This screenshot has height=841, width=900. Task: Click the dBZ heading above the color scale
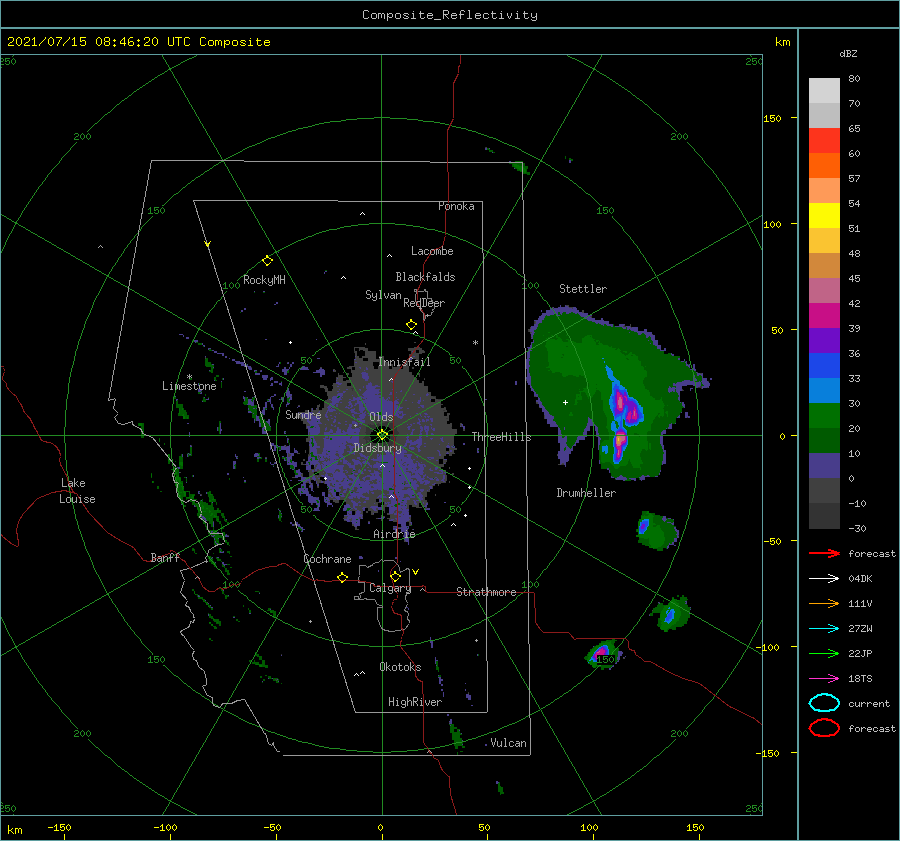point(848,53)
